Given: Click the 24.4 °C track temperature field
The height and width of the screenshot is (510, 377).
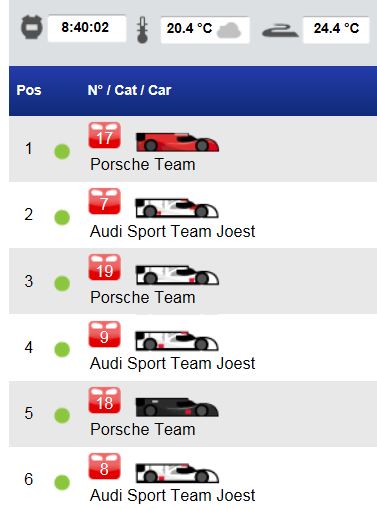Looking at the screenshot, I should pos(336,29).
